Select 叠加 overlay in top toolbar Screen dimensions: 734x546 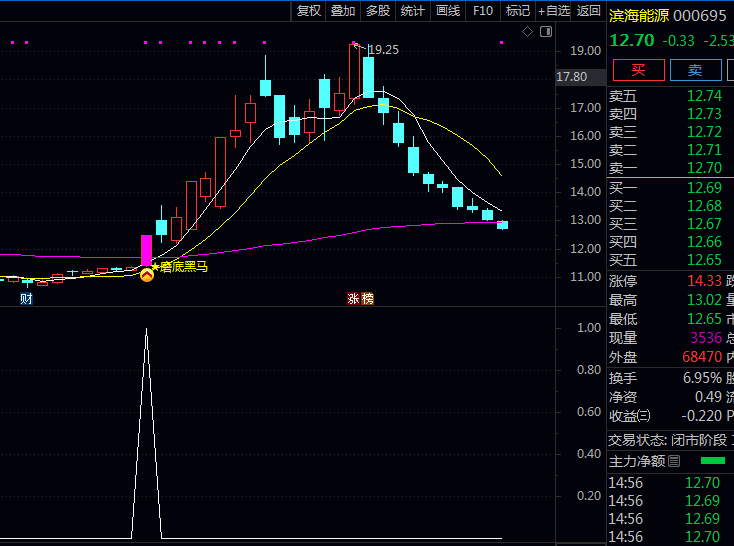tap(343, 11)
